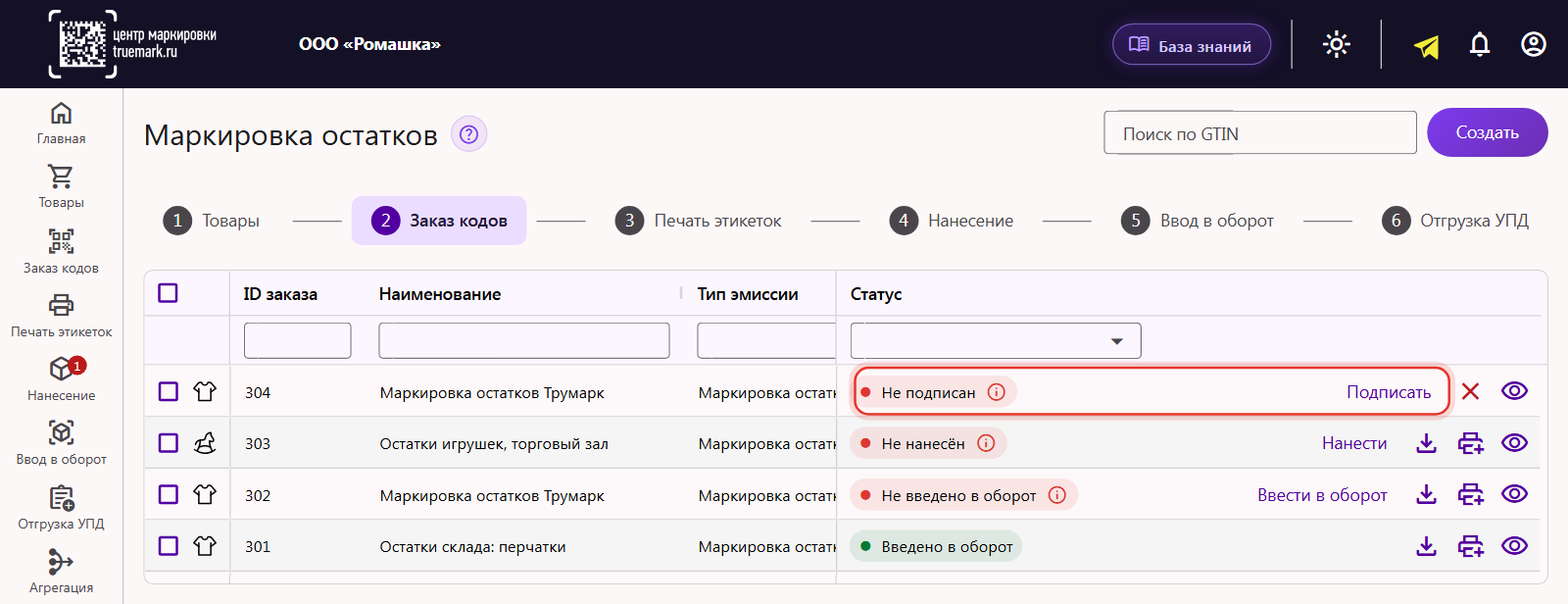Click the ООО «Ромашка» company name
This screenshot has height=604, width=1568.
[369, 44]
